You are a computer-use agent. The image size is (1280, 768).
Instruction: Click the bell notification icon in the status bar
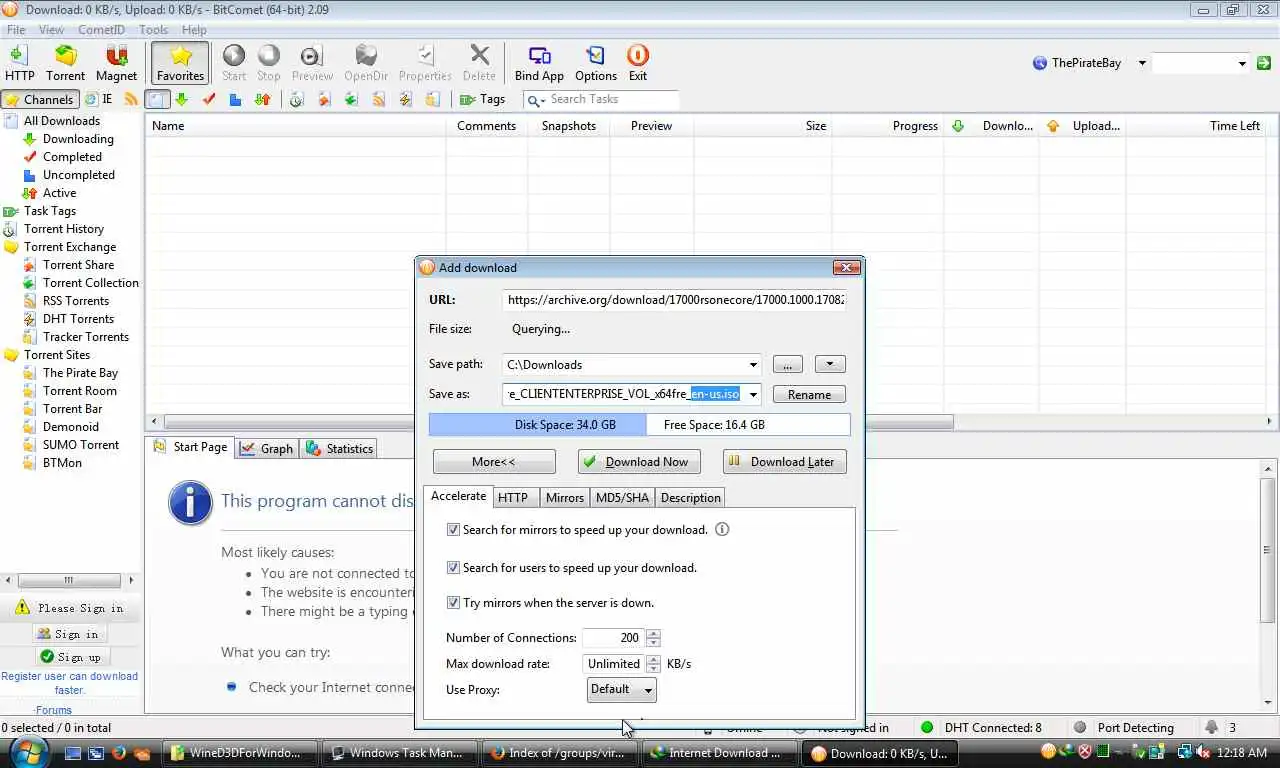click(x=1212, y=727)
